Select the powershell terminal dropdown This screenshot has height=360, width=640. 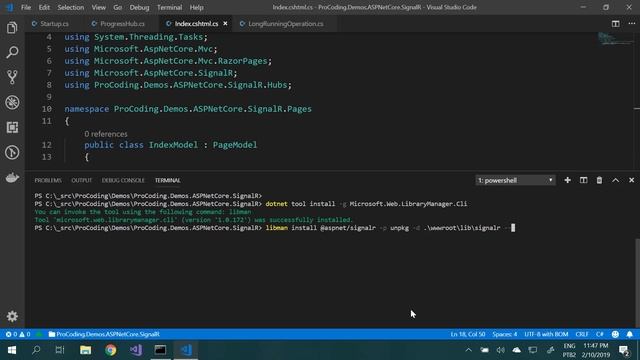[515, 180]
